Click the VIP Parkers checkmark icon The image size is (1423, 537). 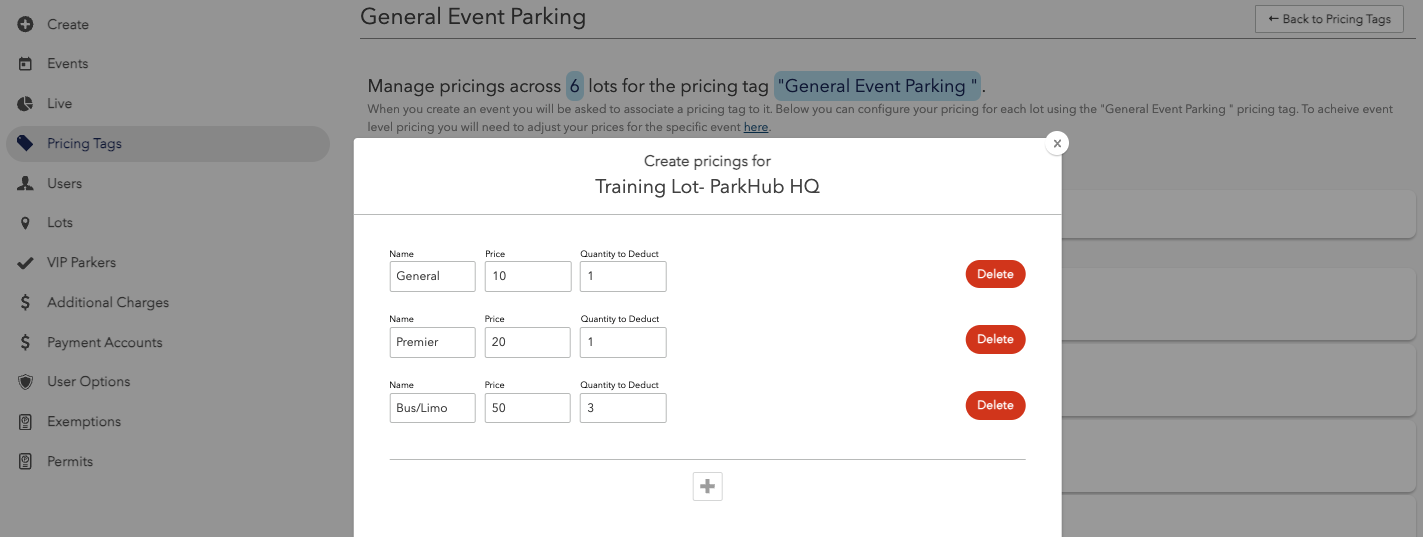[x=26, y=263]
